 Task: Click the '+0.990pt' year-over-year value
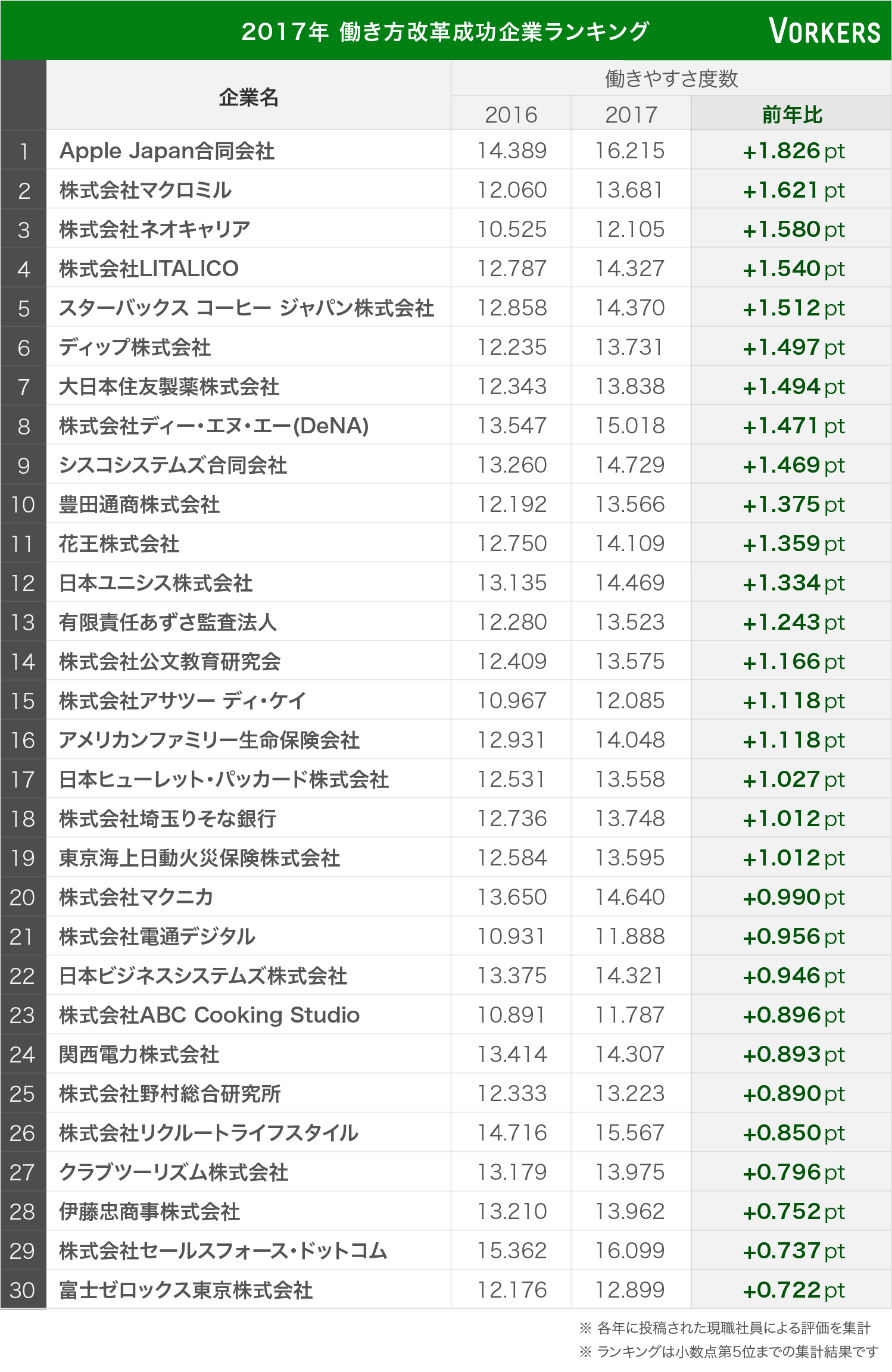794,898
